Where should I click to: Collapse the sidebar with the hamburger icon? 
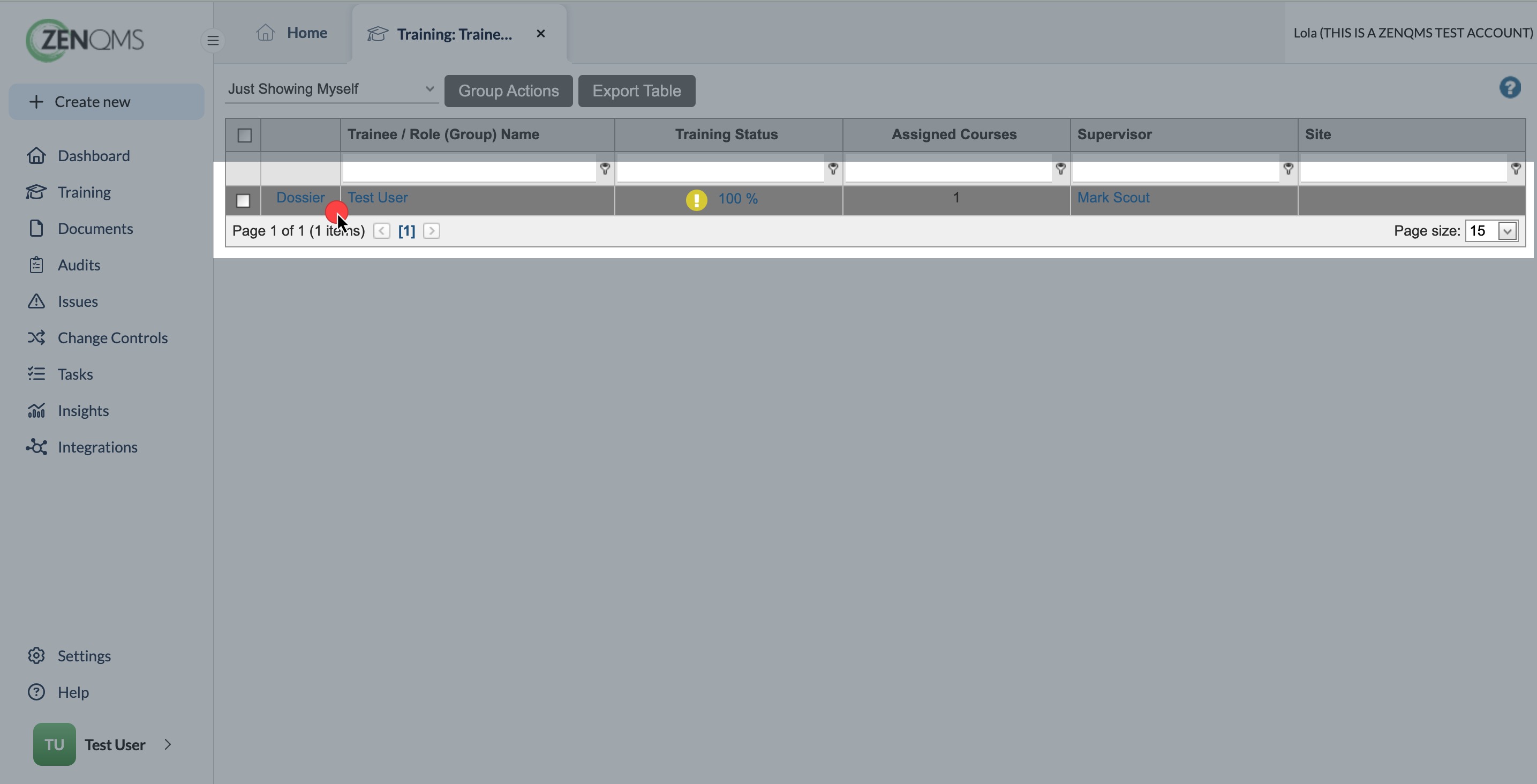pyautogui.click(x=213, y=41)
